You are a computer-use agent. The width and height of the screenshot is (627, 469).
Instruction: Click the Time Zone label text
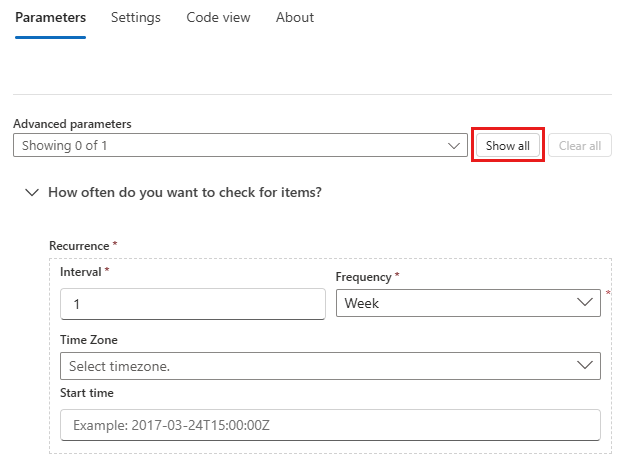(89, 340)
